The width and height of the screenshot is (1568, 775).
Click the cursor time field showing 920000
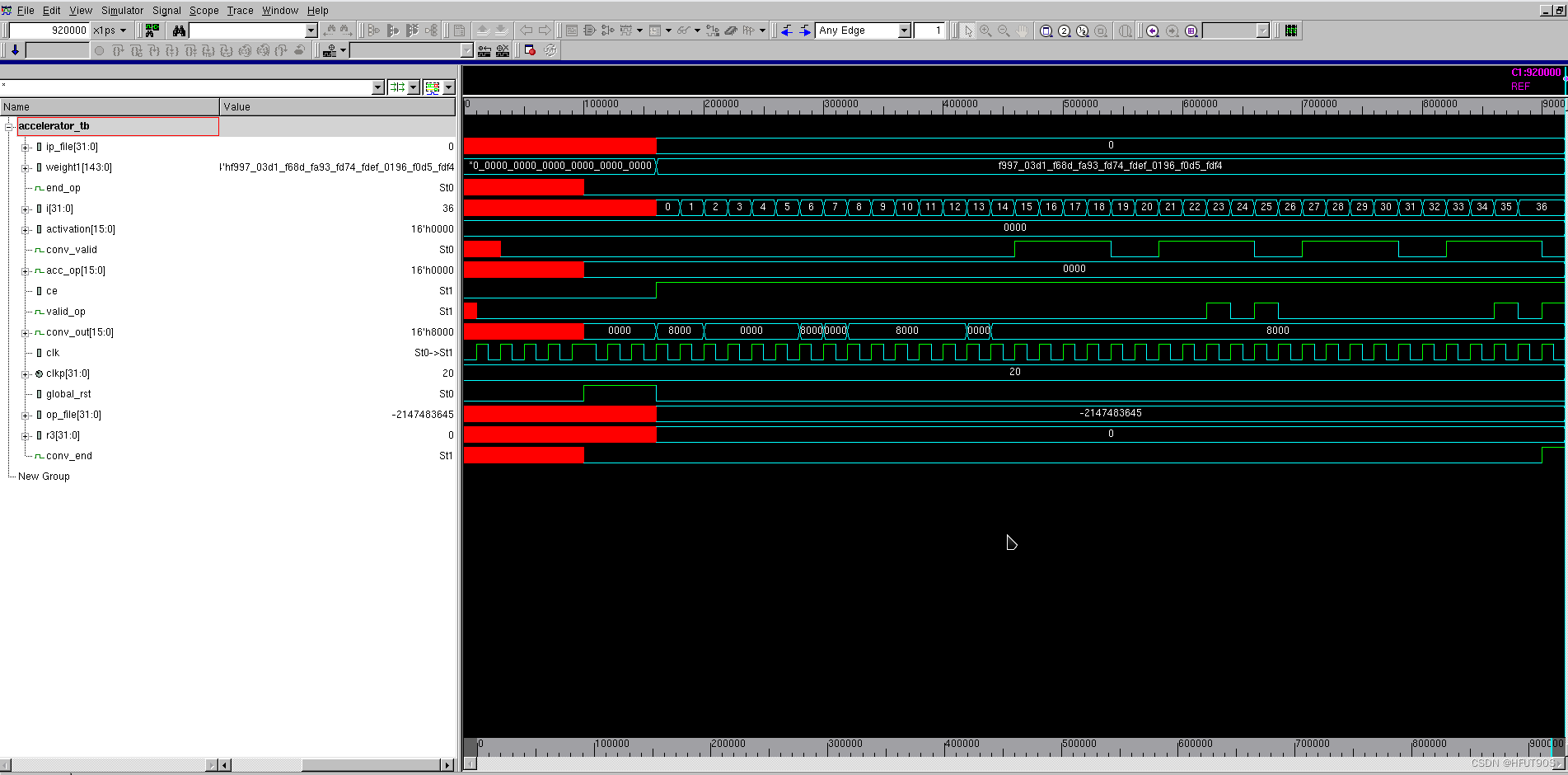[x=49, y=31]
